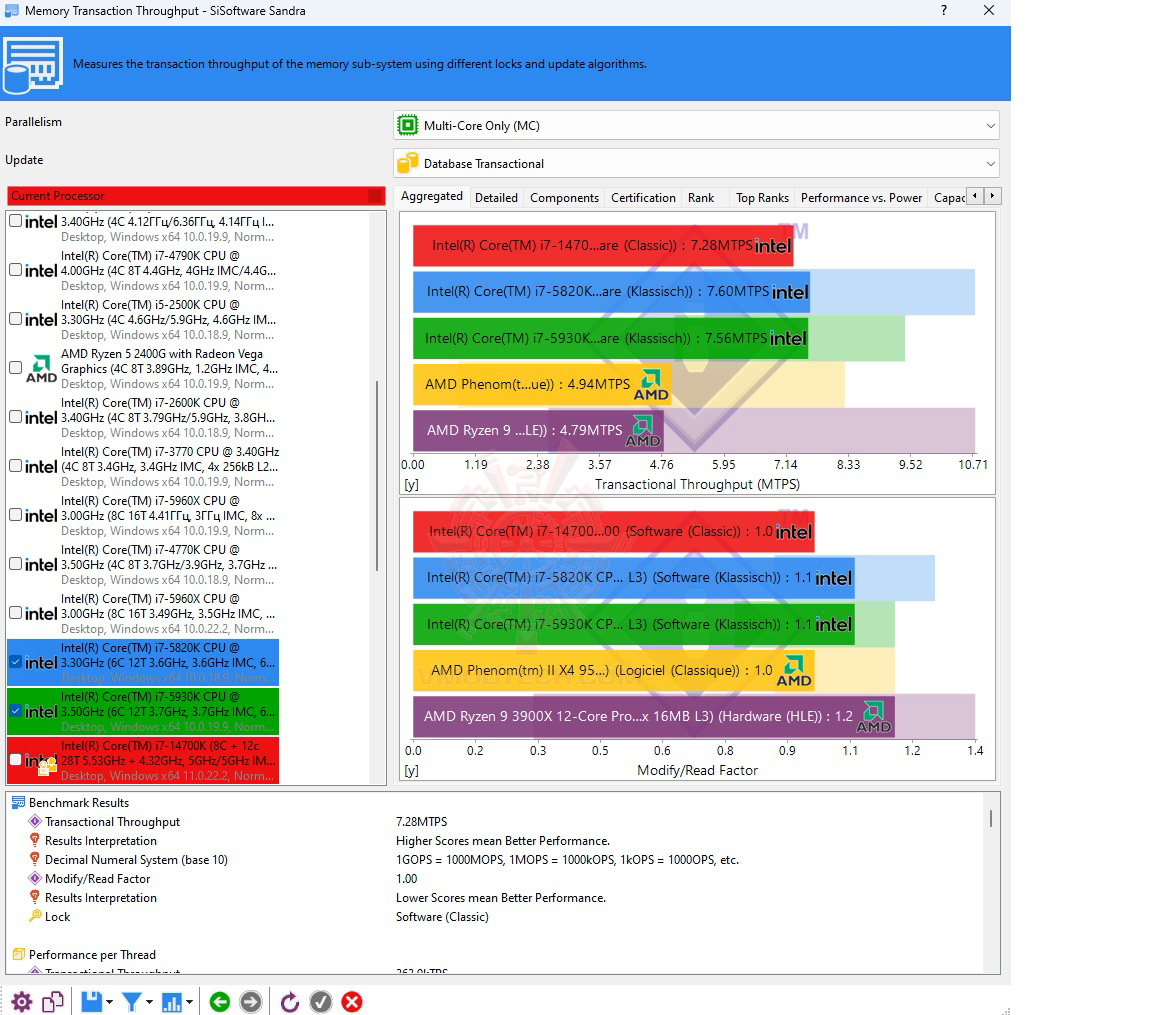Click the Performance per Thread folder icon
Screen dimensions: 1152x1015
pyautogui.click(x=18, y=954)
